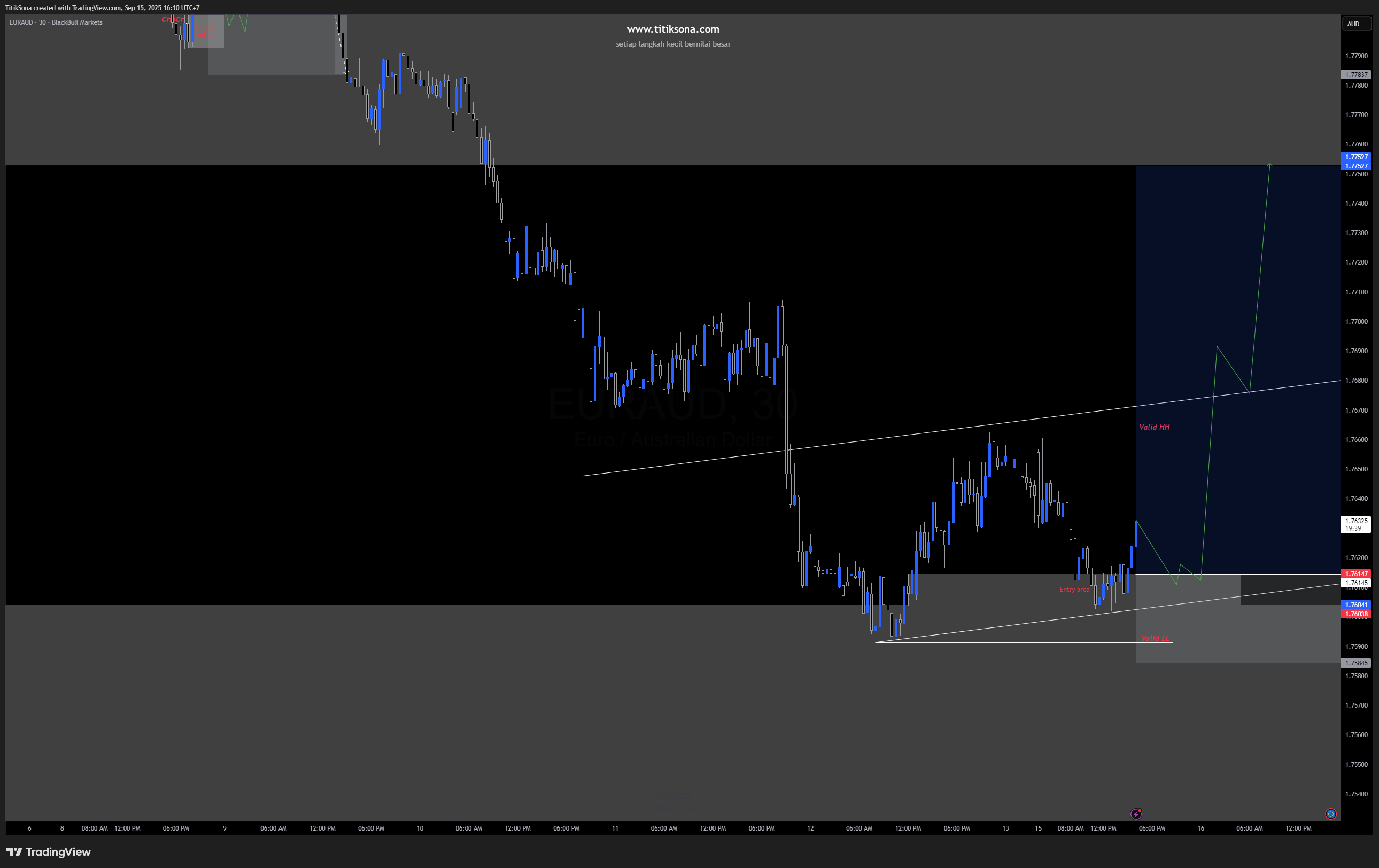Click date 16 on the time axis
The width and height of the screenshot is (1379, 868).
[x=1200, y=828]
